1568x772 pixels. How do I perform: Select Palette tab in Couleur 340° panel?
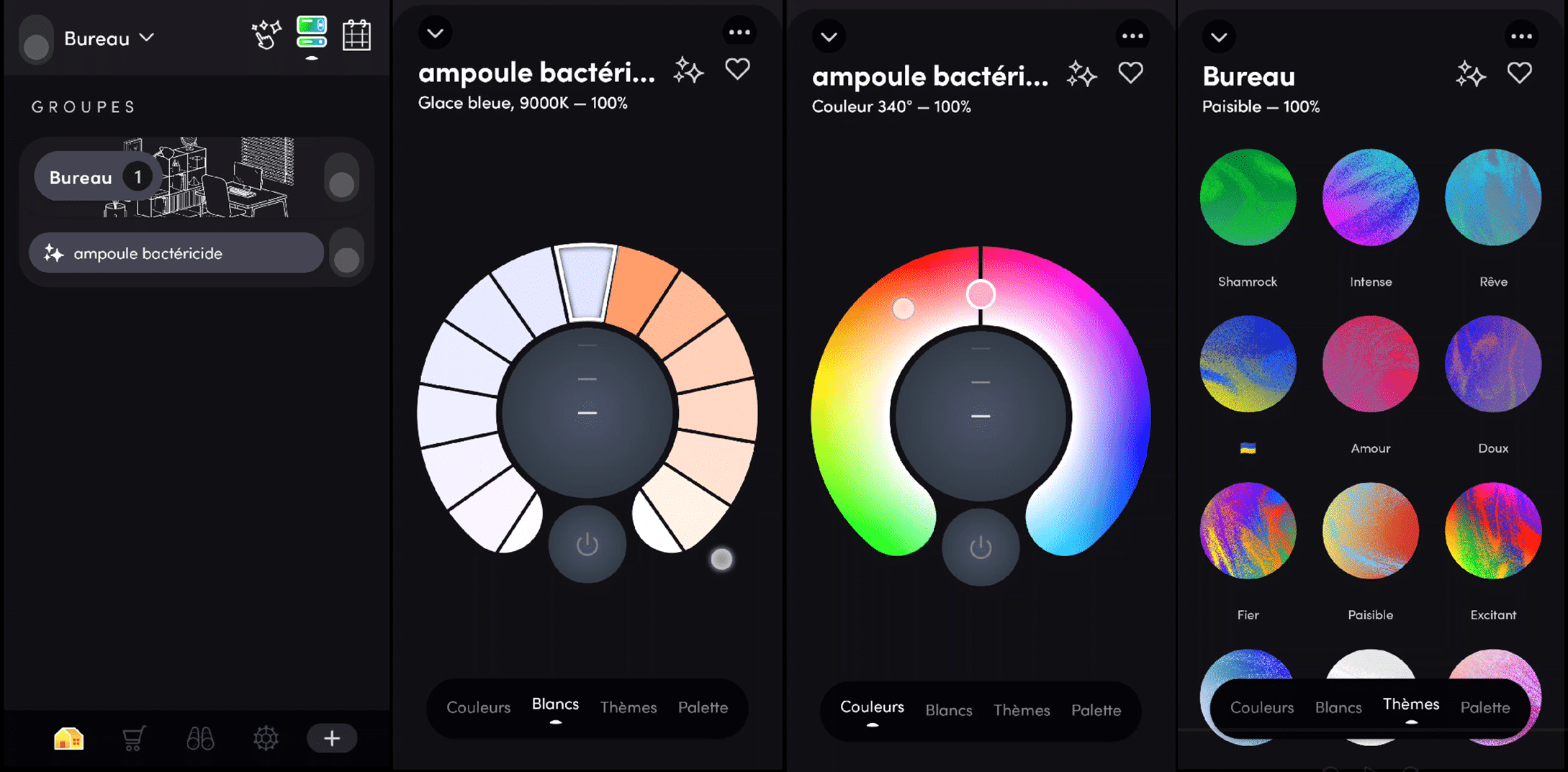1096,710
